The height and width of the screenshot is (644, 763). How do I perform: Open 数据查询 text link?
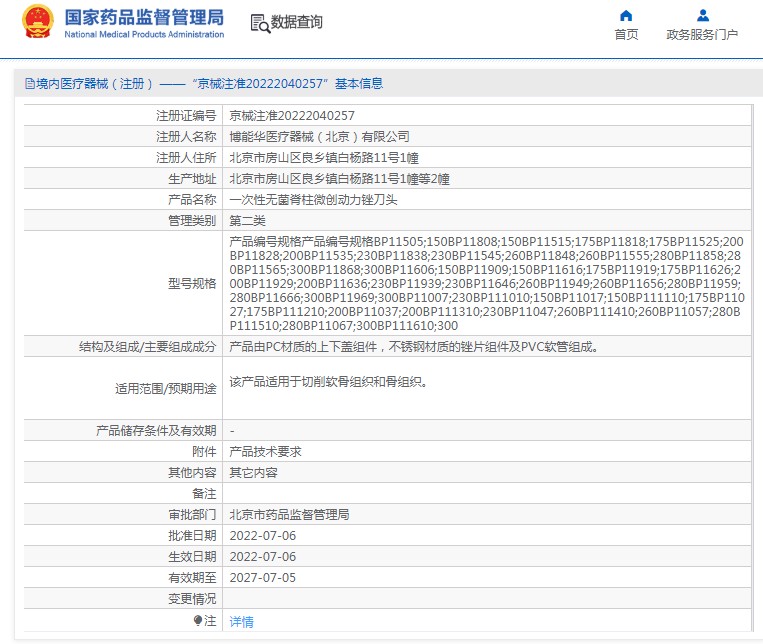[296, 22]
